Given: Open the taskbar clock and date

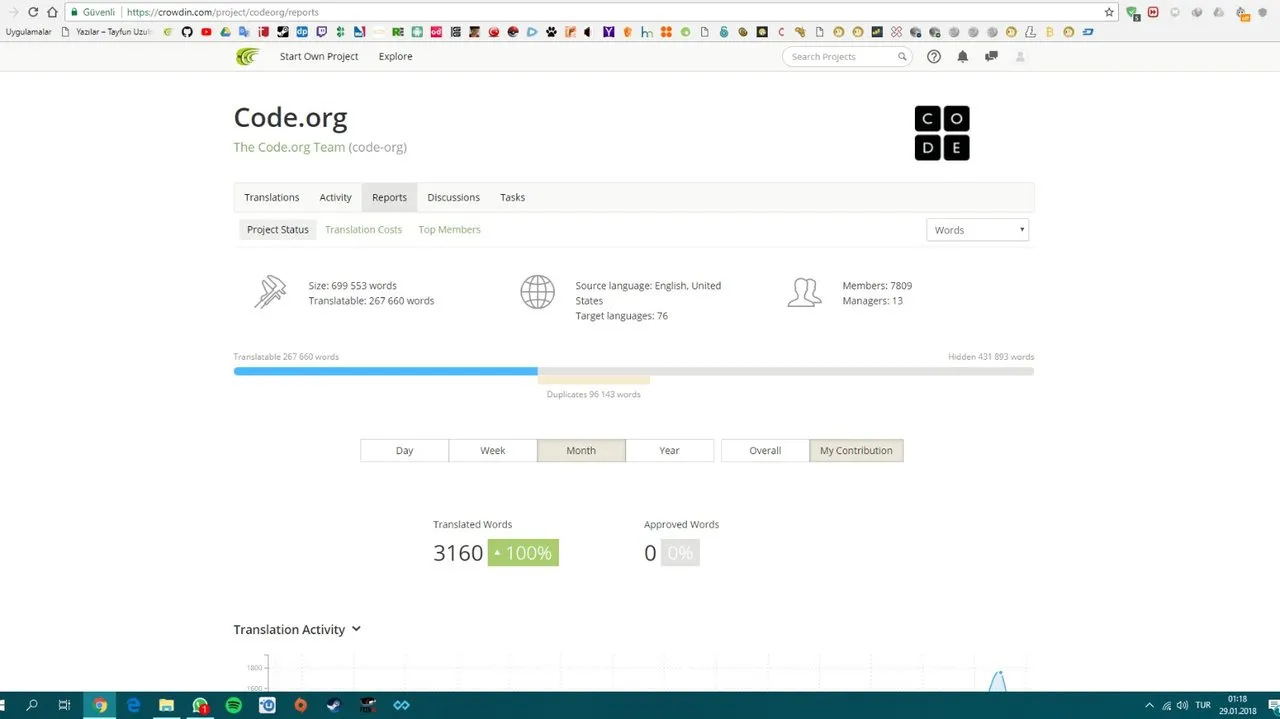Looking at the screenshot, I should coord(1237,705).
